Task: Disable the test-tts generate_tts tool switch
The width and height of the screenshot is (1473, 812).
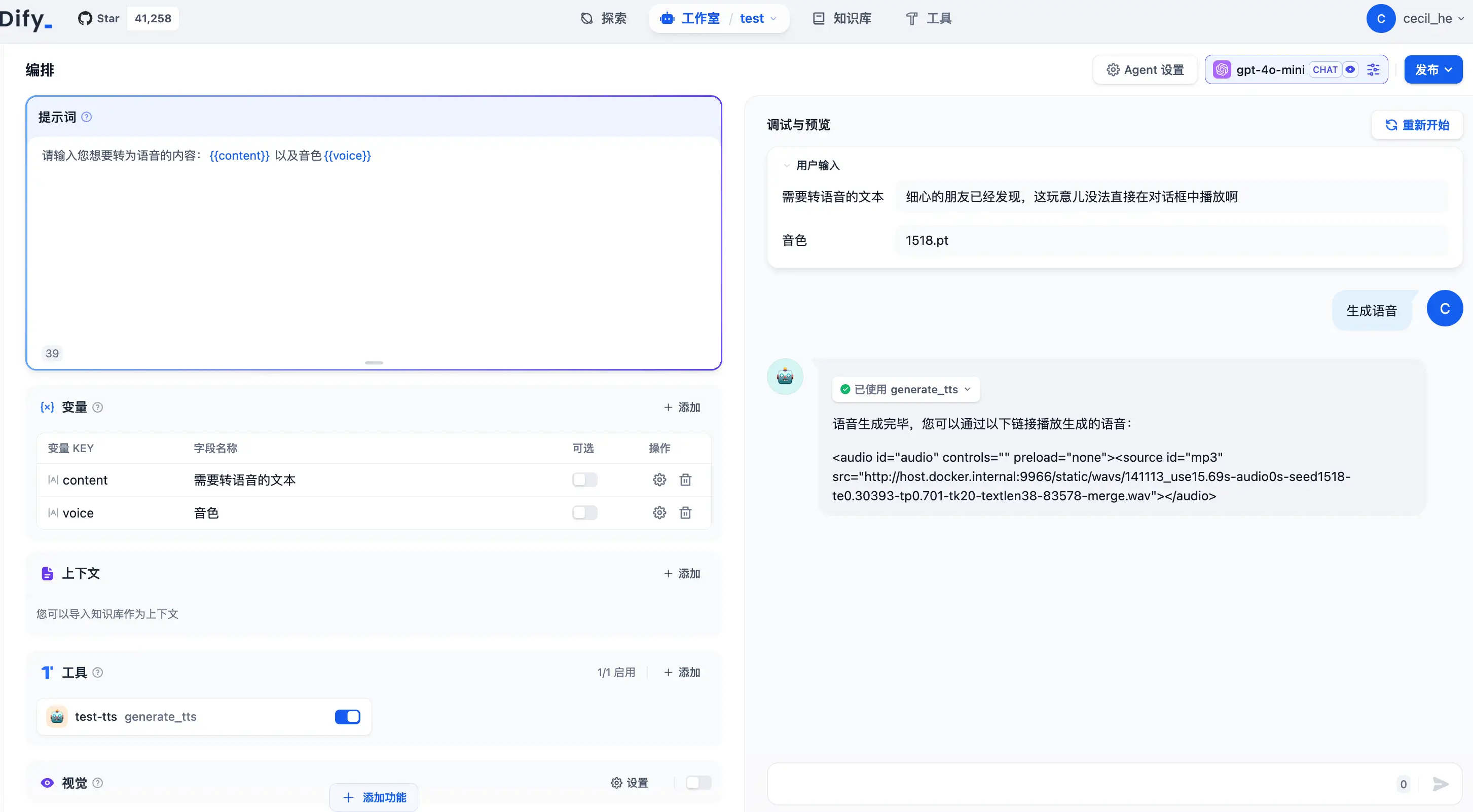Action: pyautogui.click(x=347, y=717)
